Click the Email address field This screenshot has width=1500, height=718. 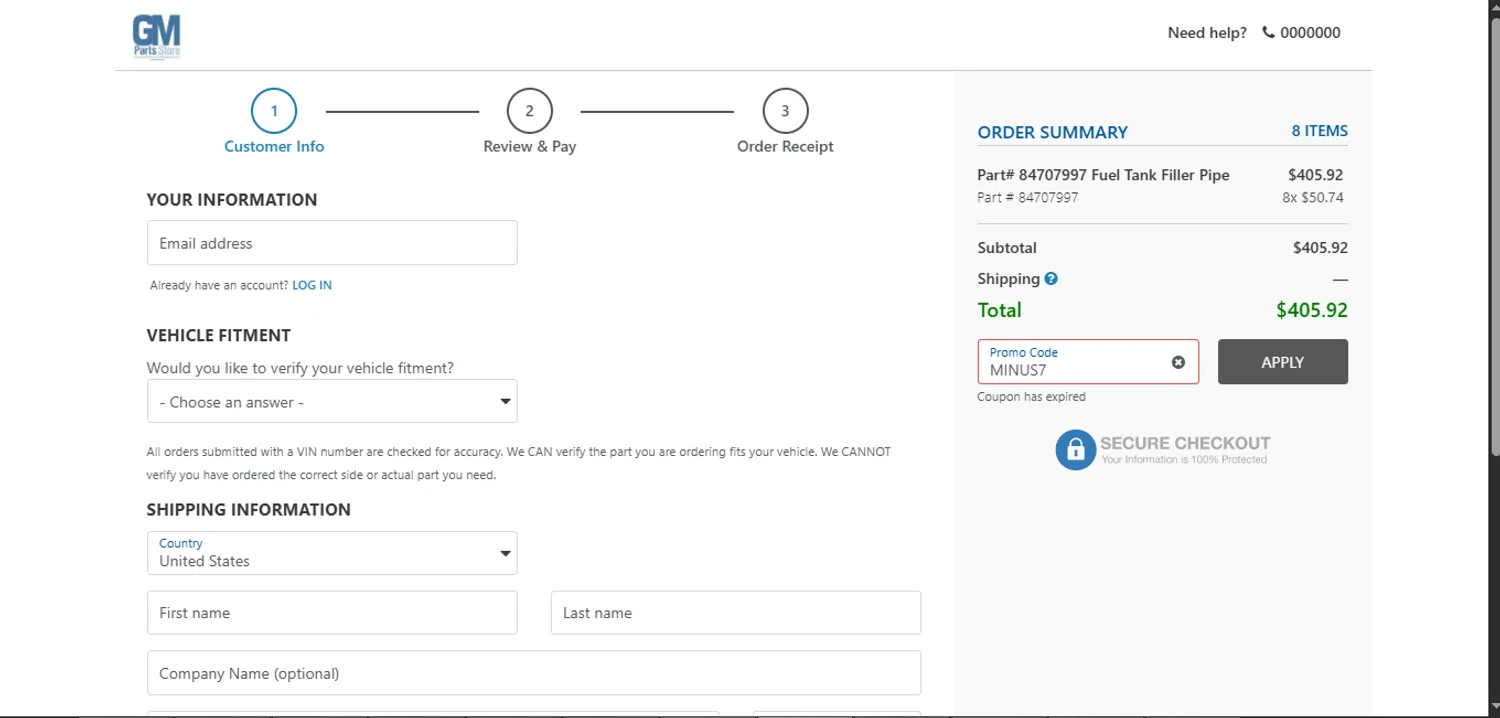(x=332, y=243)
